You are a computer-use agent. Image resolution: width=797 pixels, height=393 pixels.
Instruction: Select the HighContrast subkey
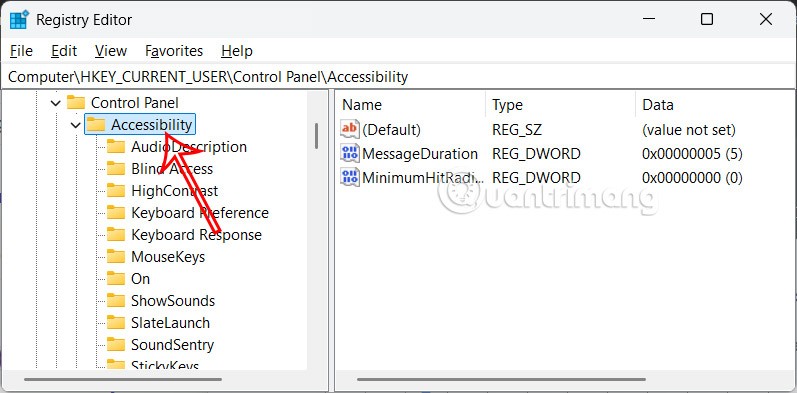pyautogui.click(x=174, y=191)
